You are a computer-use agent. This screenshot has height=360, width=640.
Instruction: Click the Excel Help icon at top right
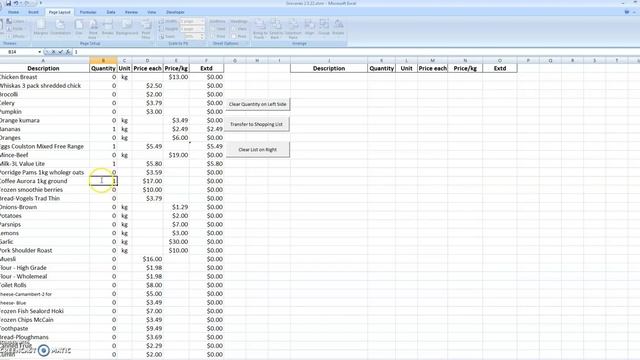(x=627, y=12)
